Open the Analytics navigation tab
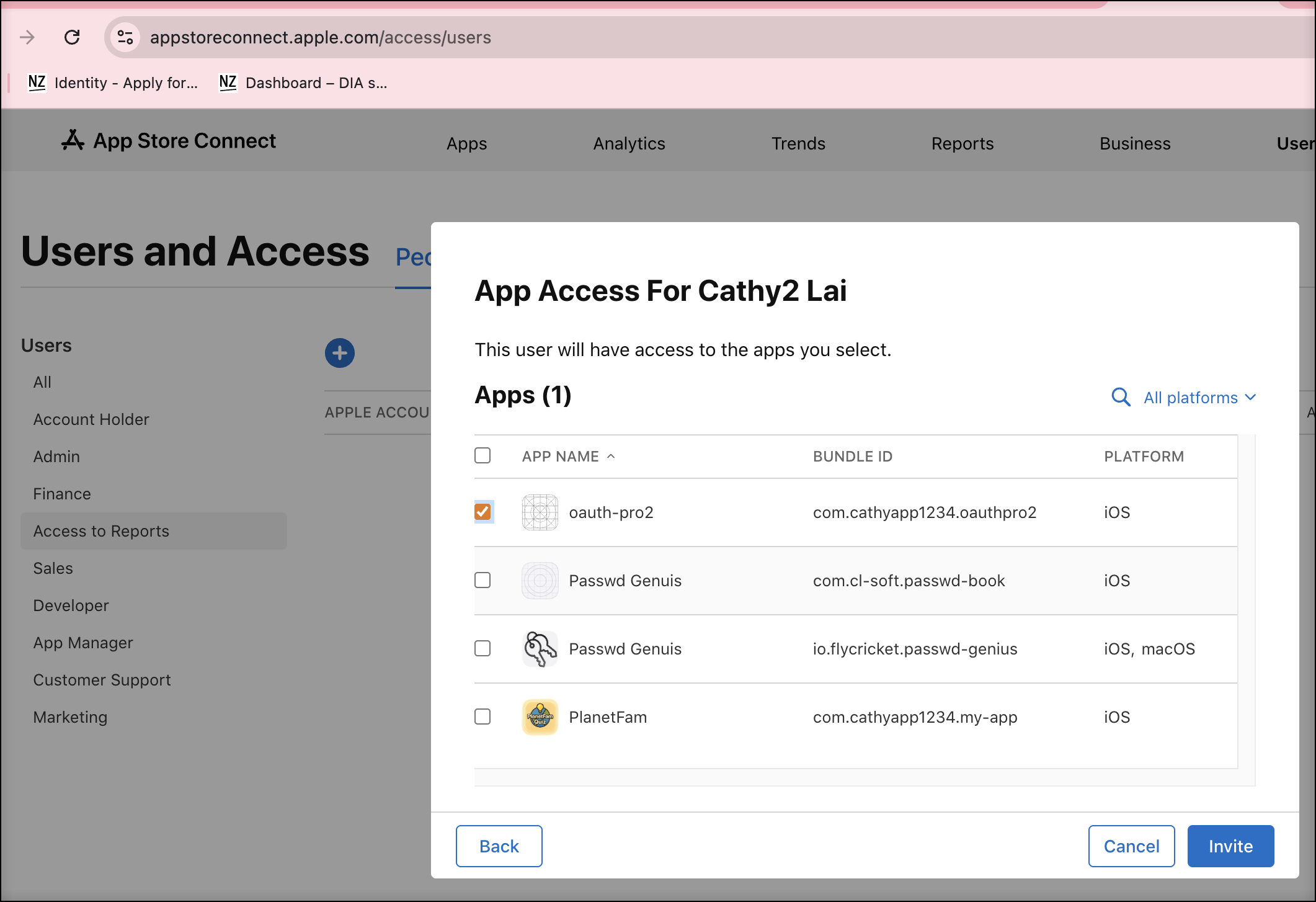The width and height of the screenshot is (1316, 902). tap(629, 143)
